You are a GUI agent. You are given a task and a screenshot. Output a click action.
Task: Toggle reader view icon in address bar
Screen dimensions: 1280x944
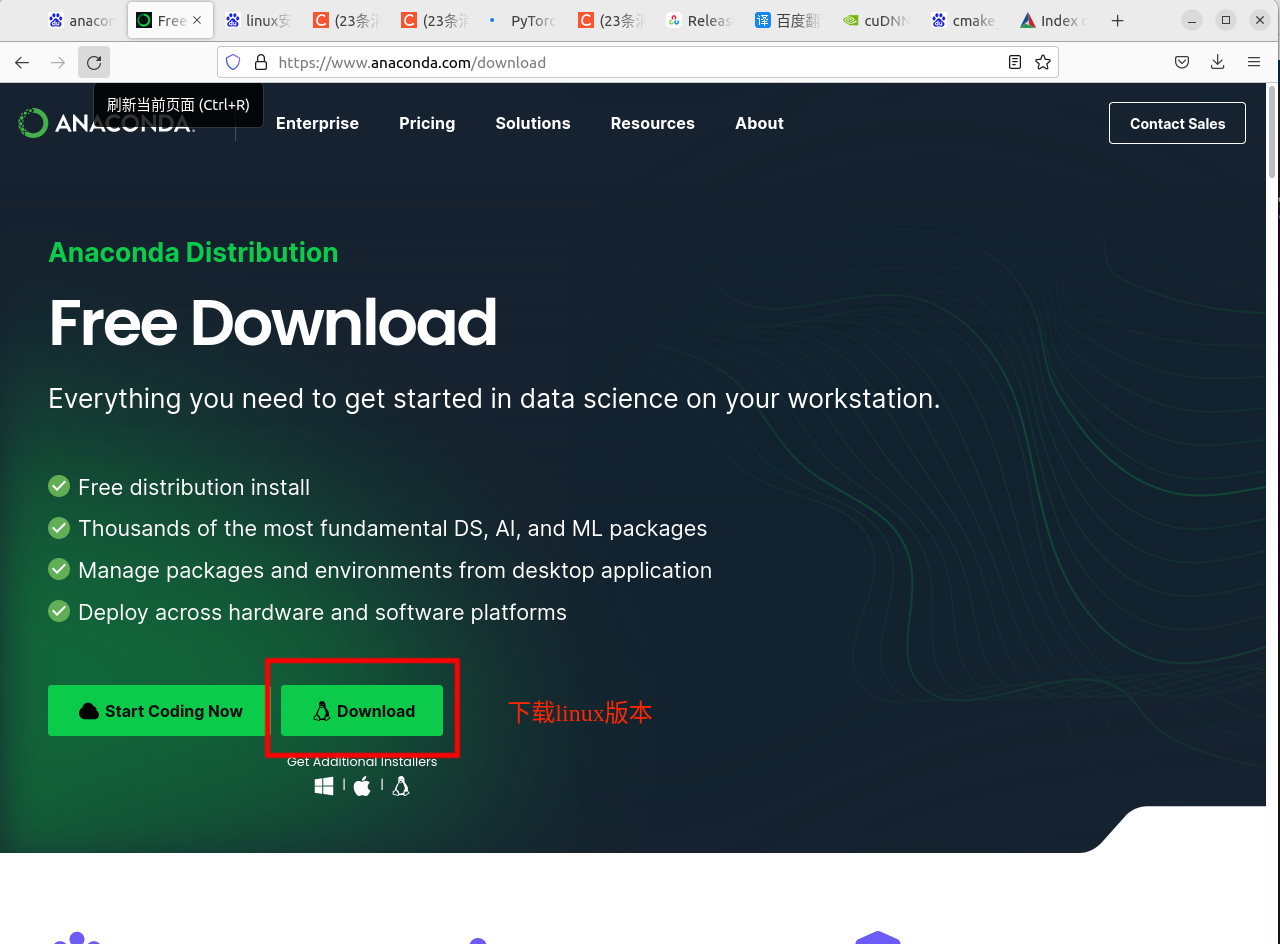(x=1015, y=62)
